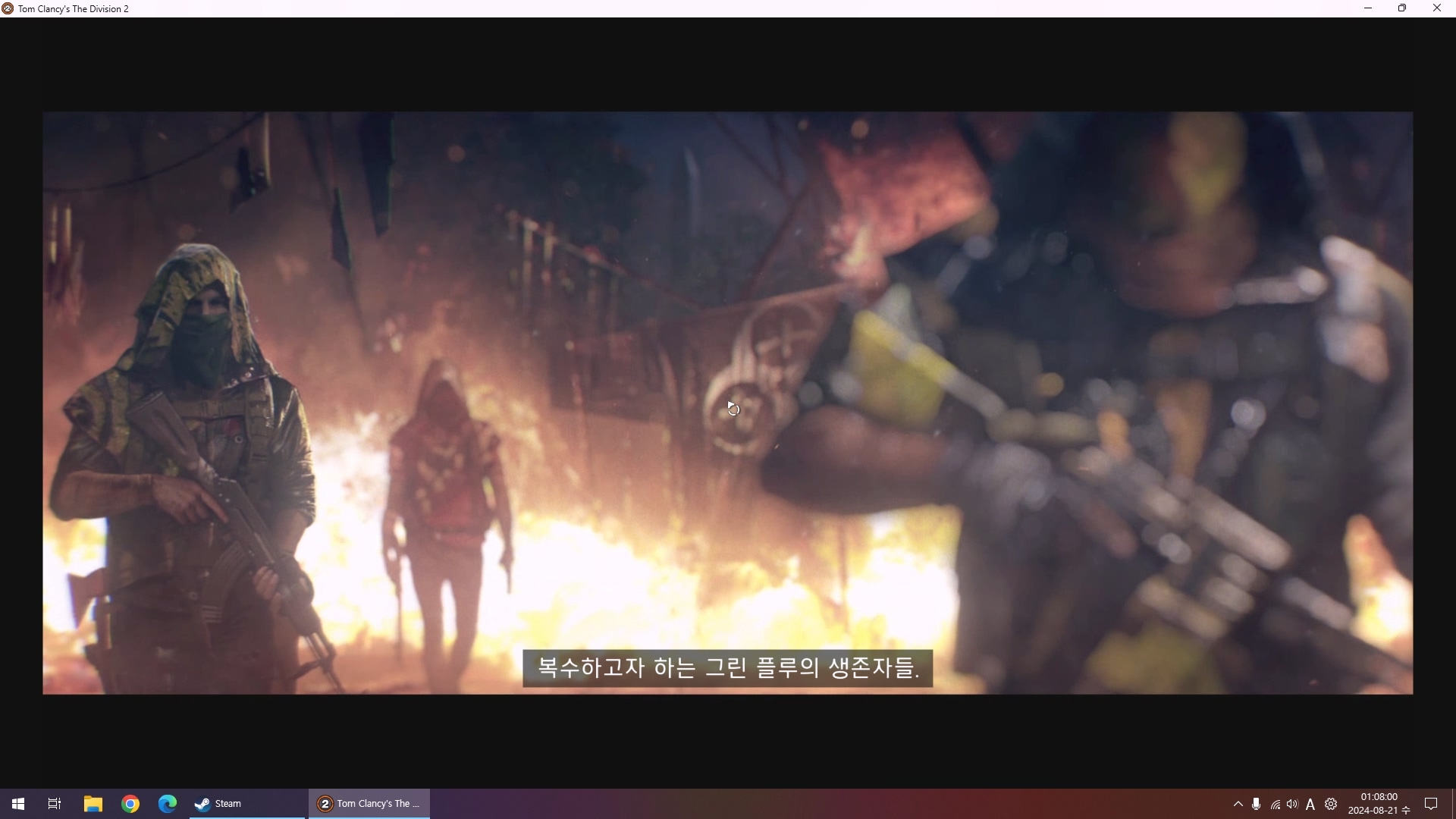Expand the hidden system tray icons chevron
The image size is (1456, 819).
[x=1238, y=804]
